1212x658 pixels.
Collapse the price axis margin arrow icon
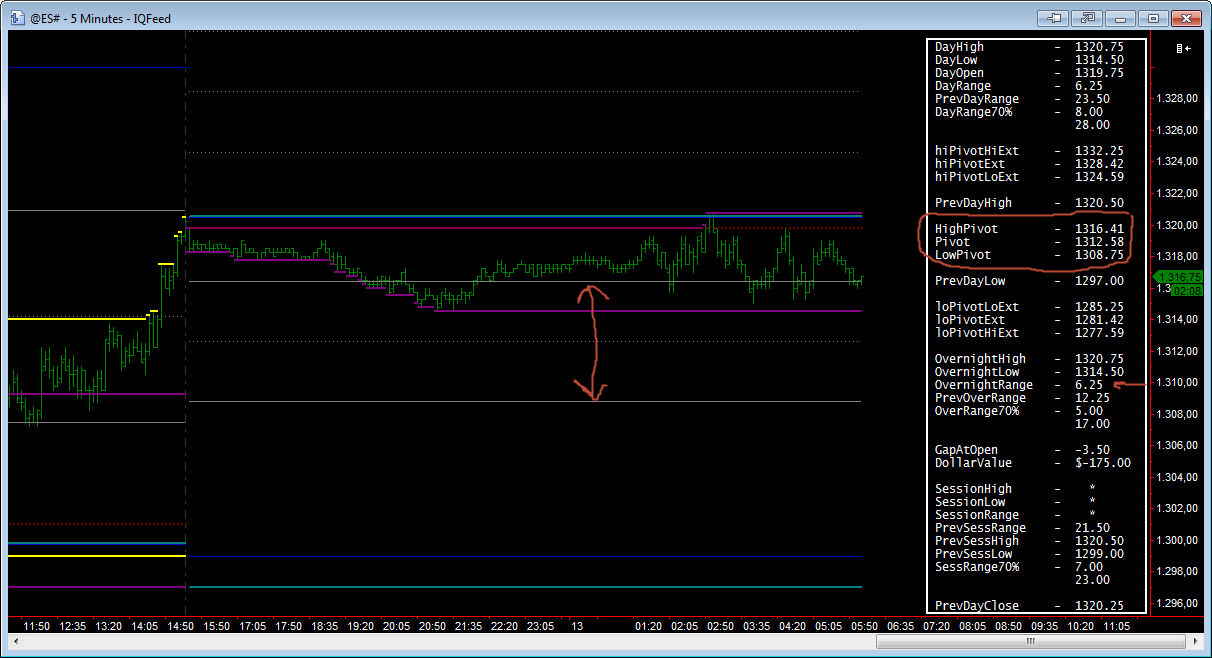coord(1184,48)
